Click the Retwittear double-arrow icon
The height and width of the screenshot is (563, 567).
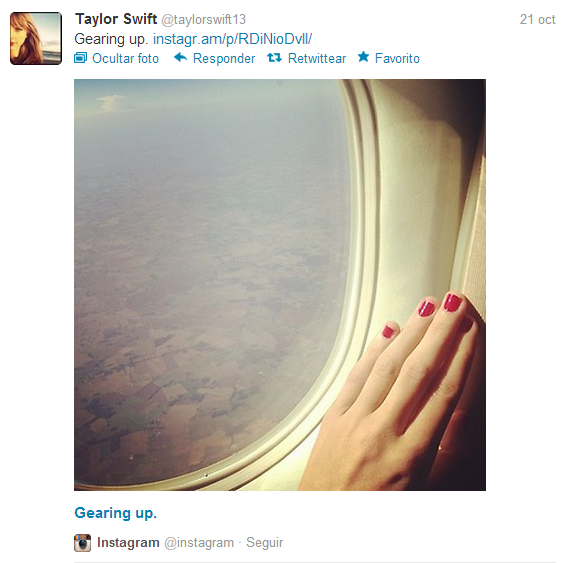pyautogui.click(x=274, y=57)
